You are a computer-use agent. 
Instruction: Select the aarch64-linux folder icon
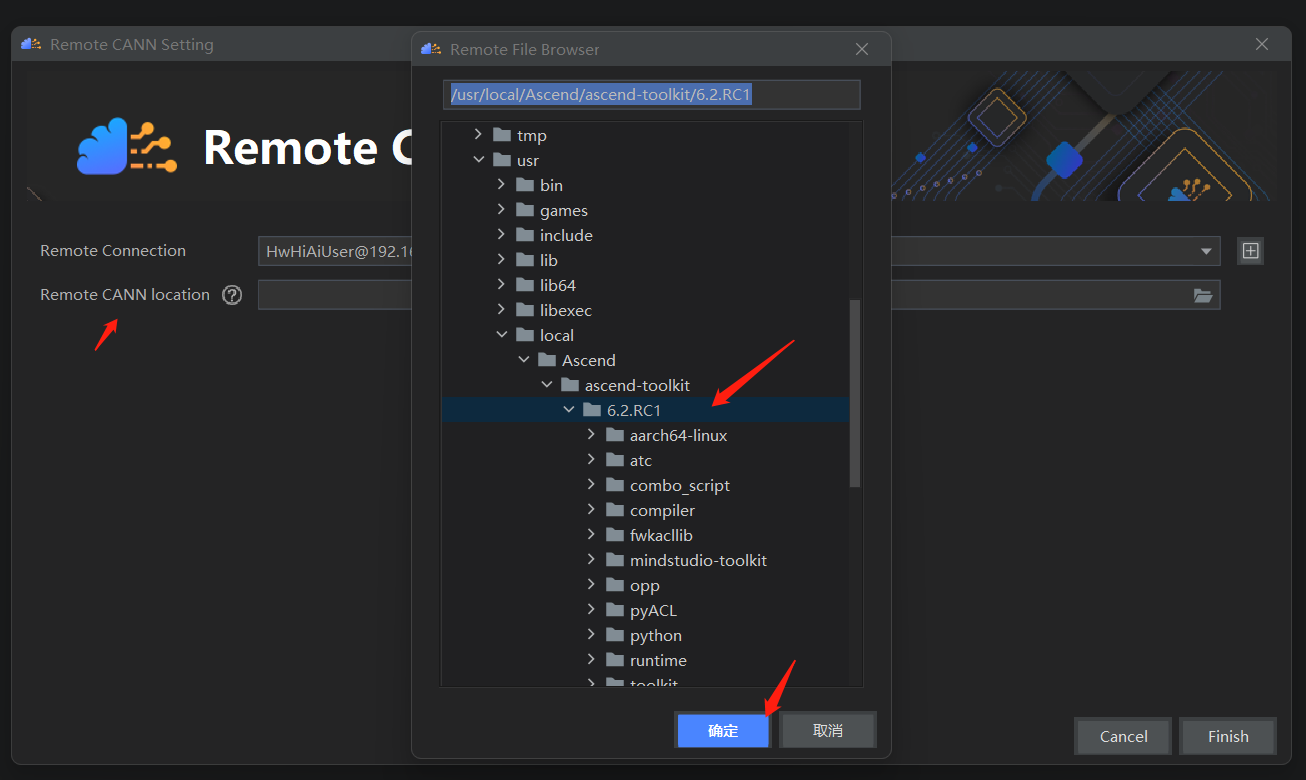614,435
